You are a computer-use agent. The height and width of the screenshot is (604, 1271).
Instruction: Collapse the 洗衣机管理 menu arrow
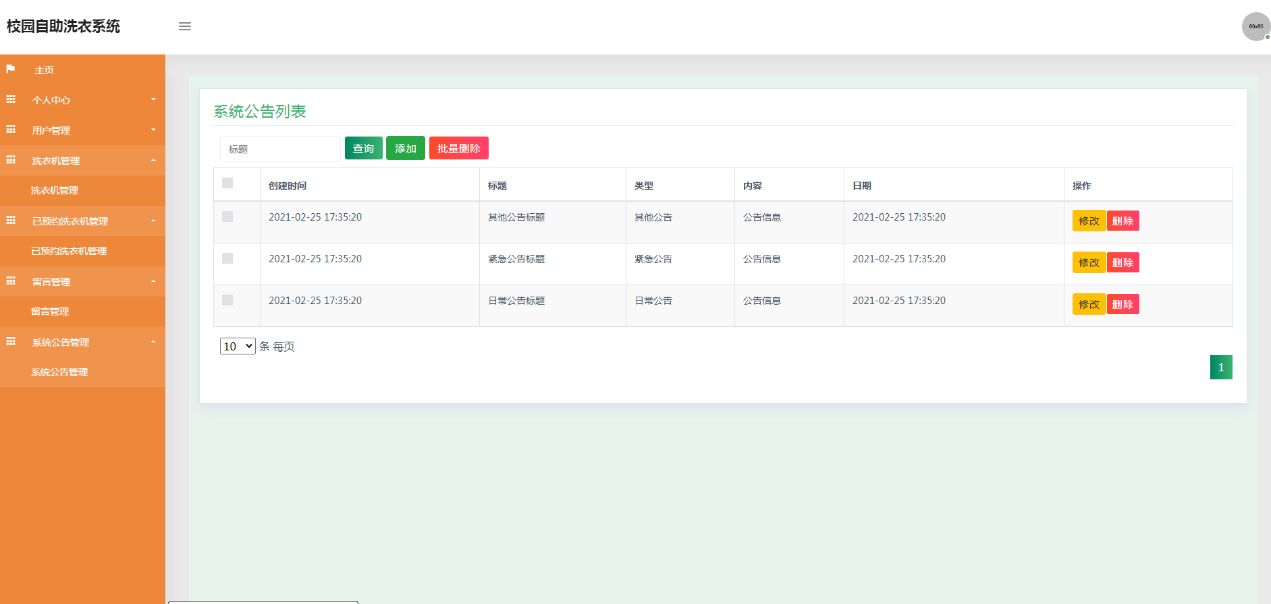(153, 160)
